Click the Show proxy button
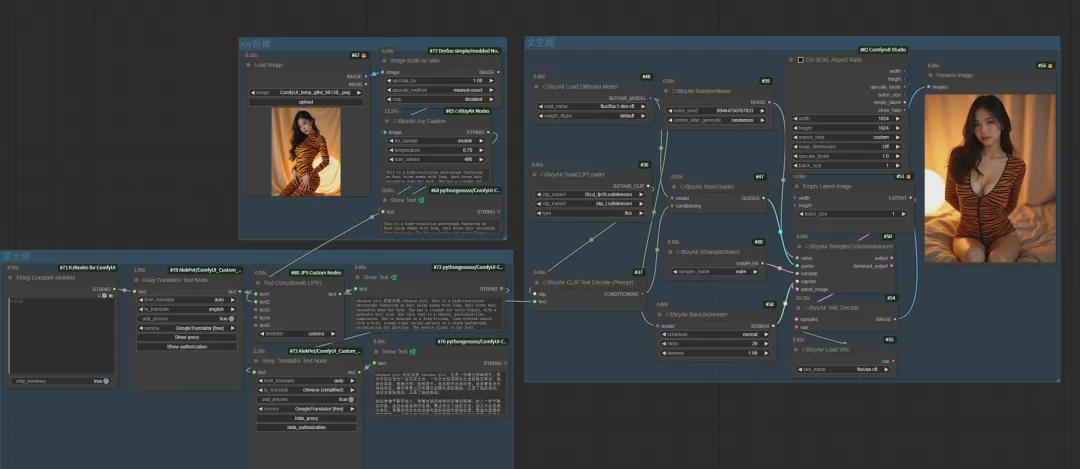The image size is (1080, 469). (x=187, y=337)
